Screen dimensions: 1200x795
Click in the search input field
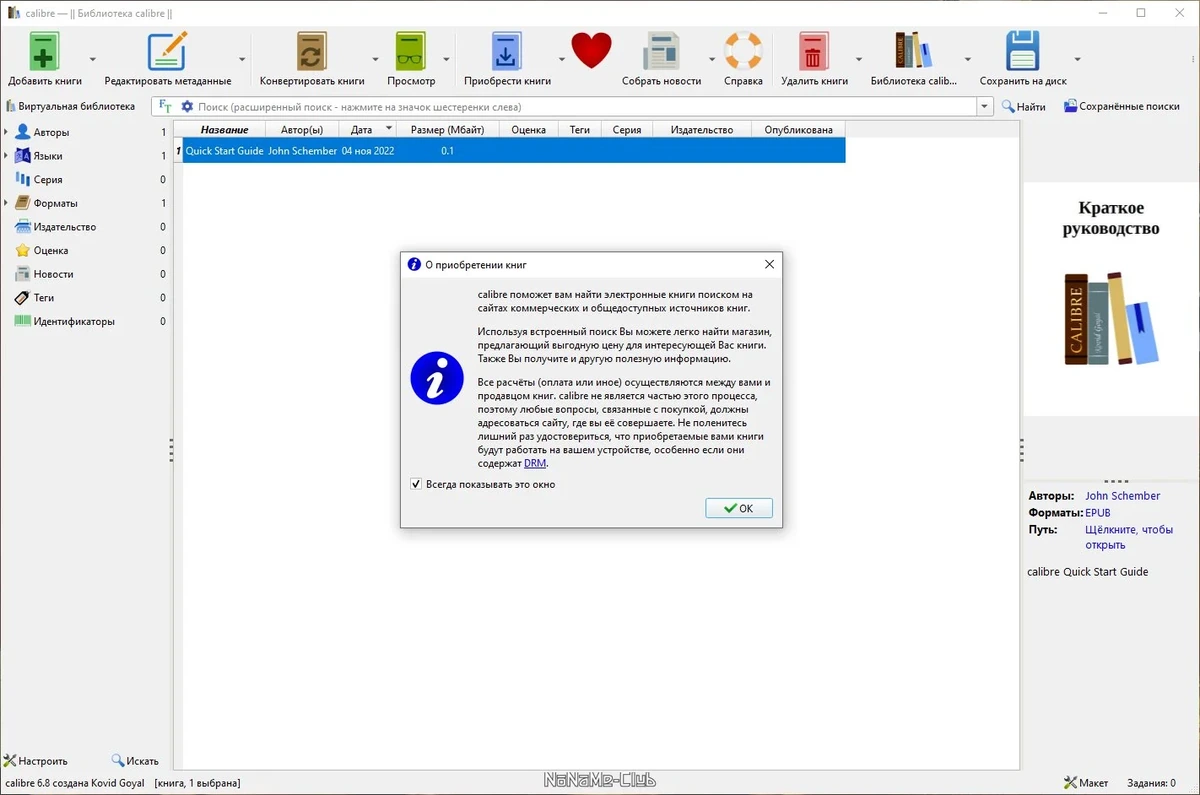(585, 106)
